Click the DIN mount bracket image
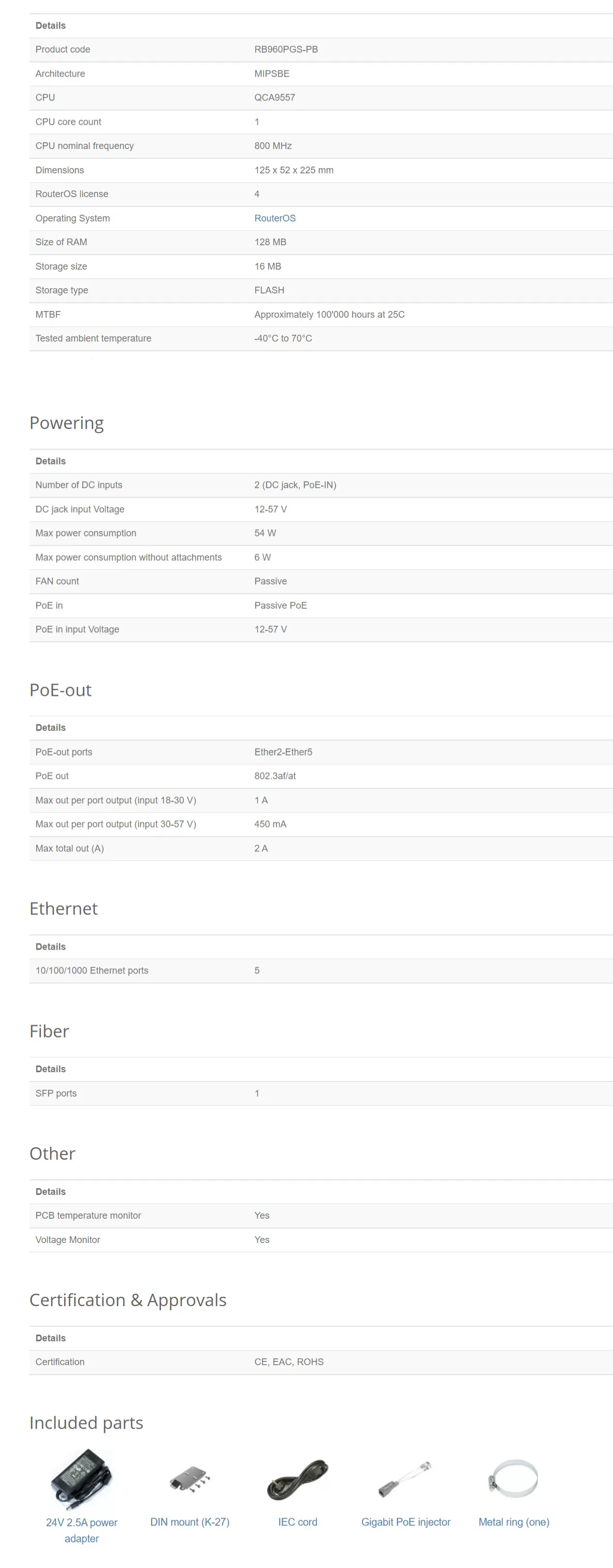Image resolution: width=613 pixels, height=1568 pixels. click(190, 1478)
